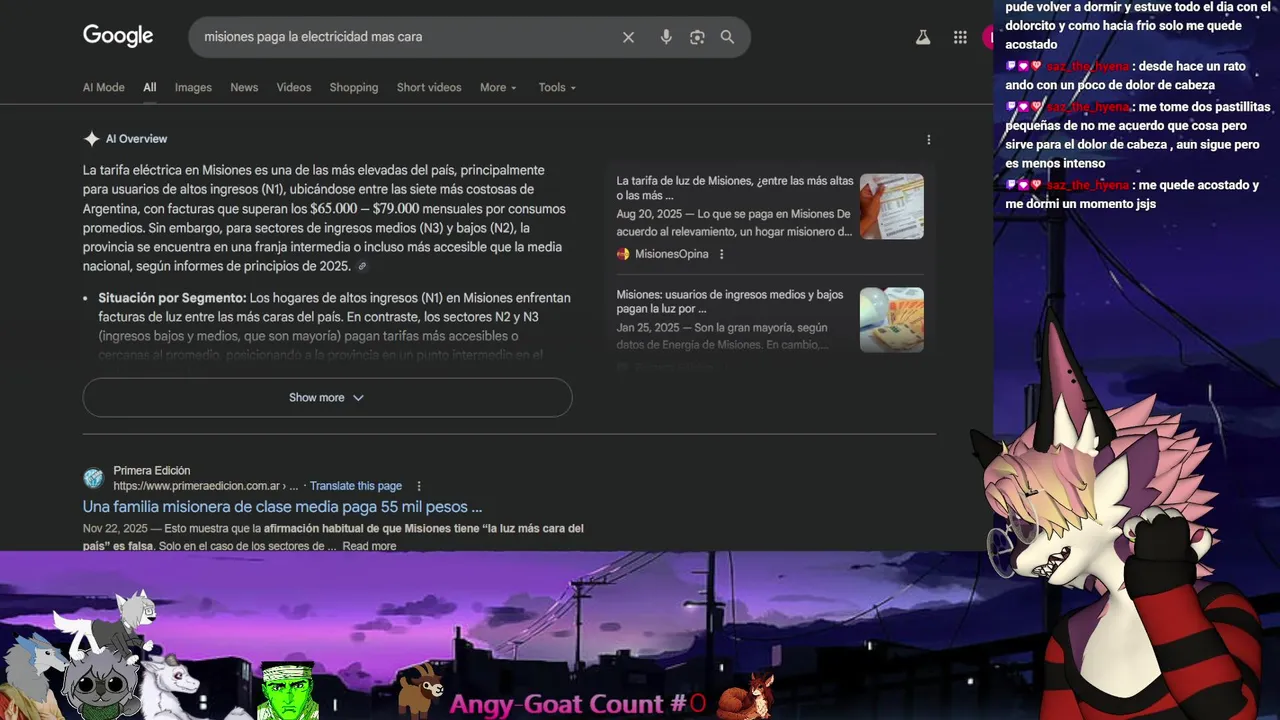This screenshot has width=1280, height=720.
Task: Click thumbnail of second source article
Action: tap(892, 320)
